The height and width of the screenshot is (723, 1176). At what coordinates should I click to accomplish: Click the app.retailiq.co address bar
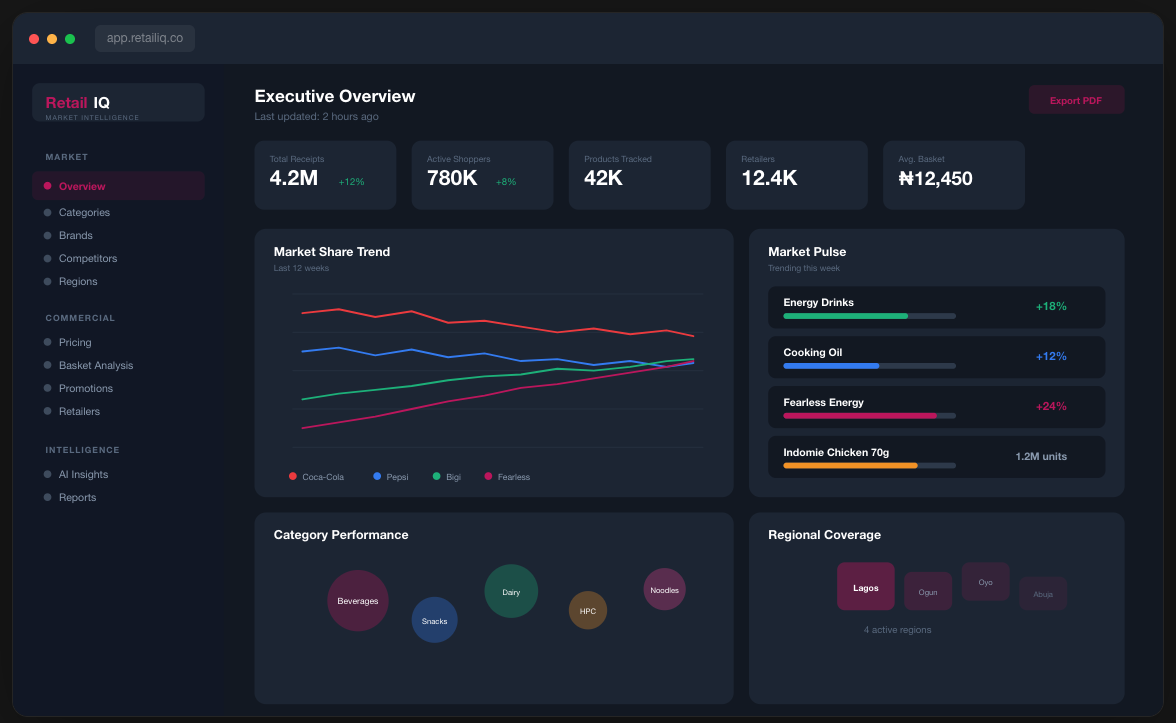[145, 38]
